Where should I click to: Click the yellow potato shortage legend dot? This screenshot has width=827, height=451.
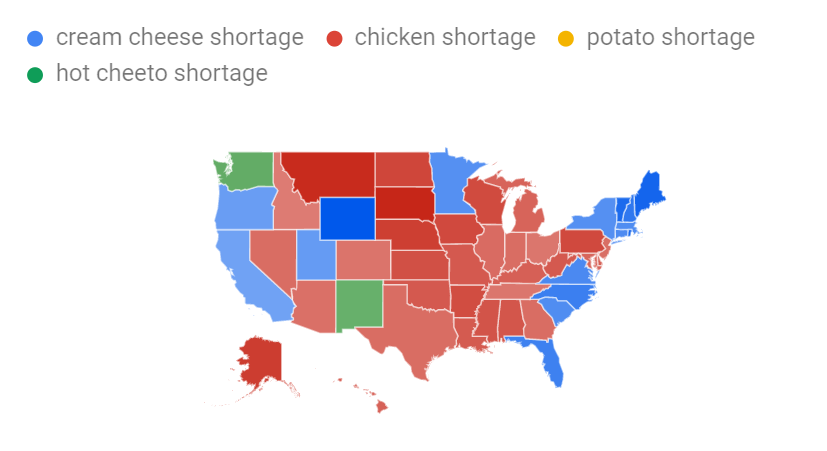(566, 39)
